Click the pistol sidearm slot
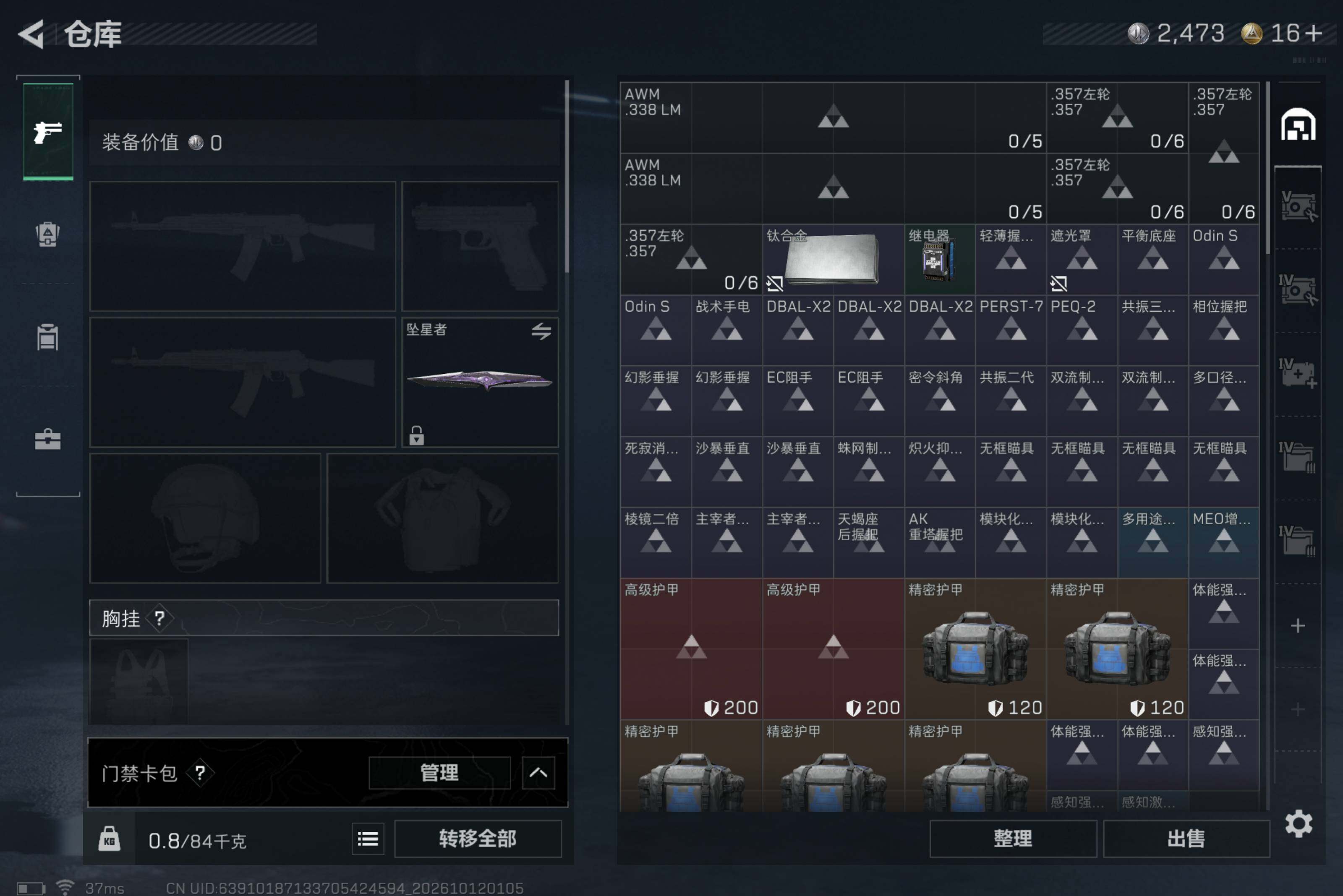 480,246
